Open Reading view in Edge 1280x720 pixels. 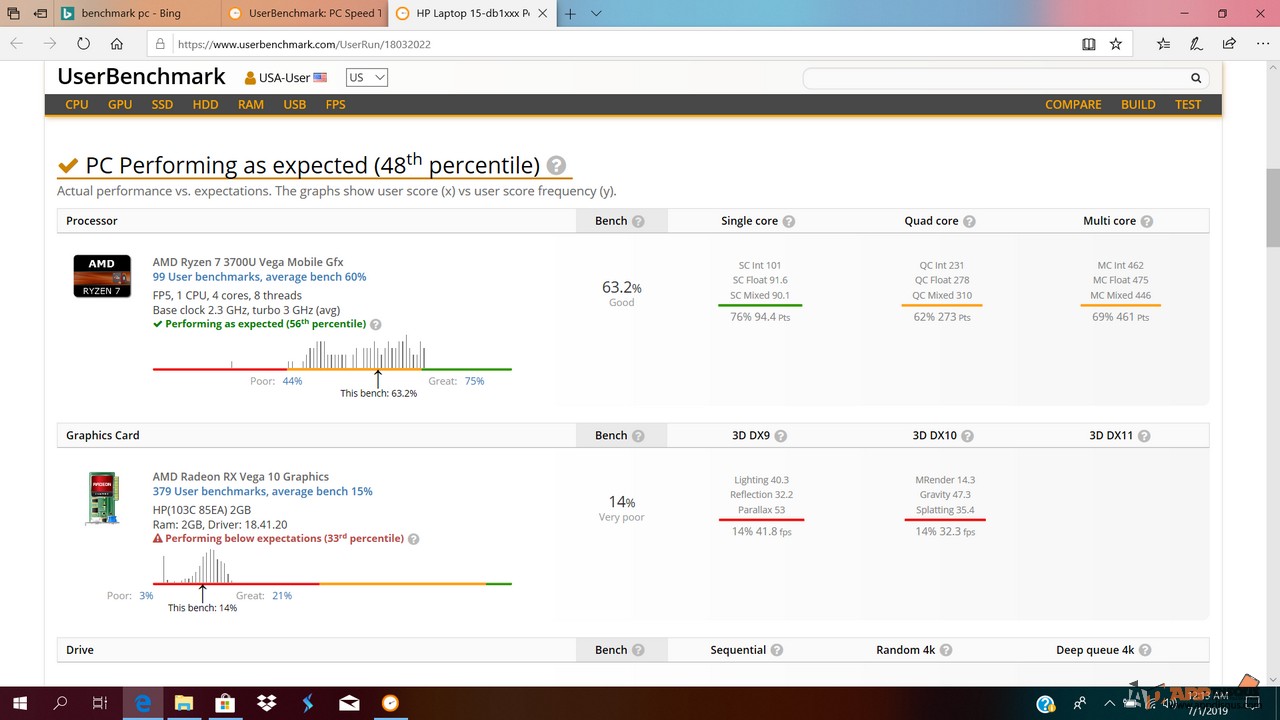[1089, 44]
